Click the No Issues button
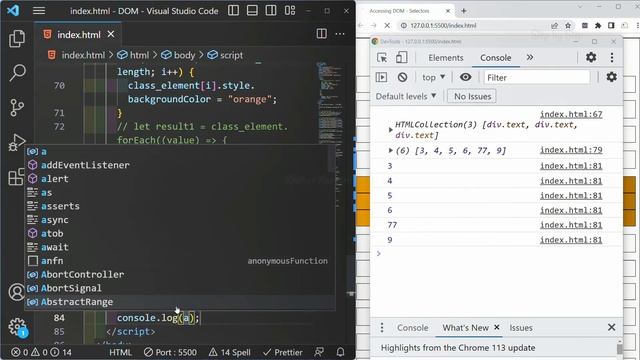The width and height of the screenshot is (640, 360). (472, 96)
